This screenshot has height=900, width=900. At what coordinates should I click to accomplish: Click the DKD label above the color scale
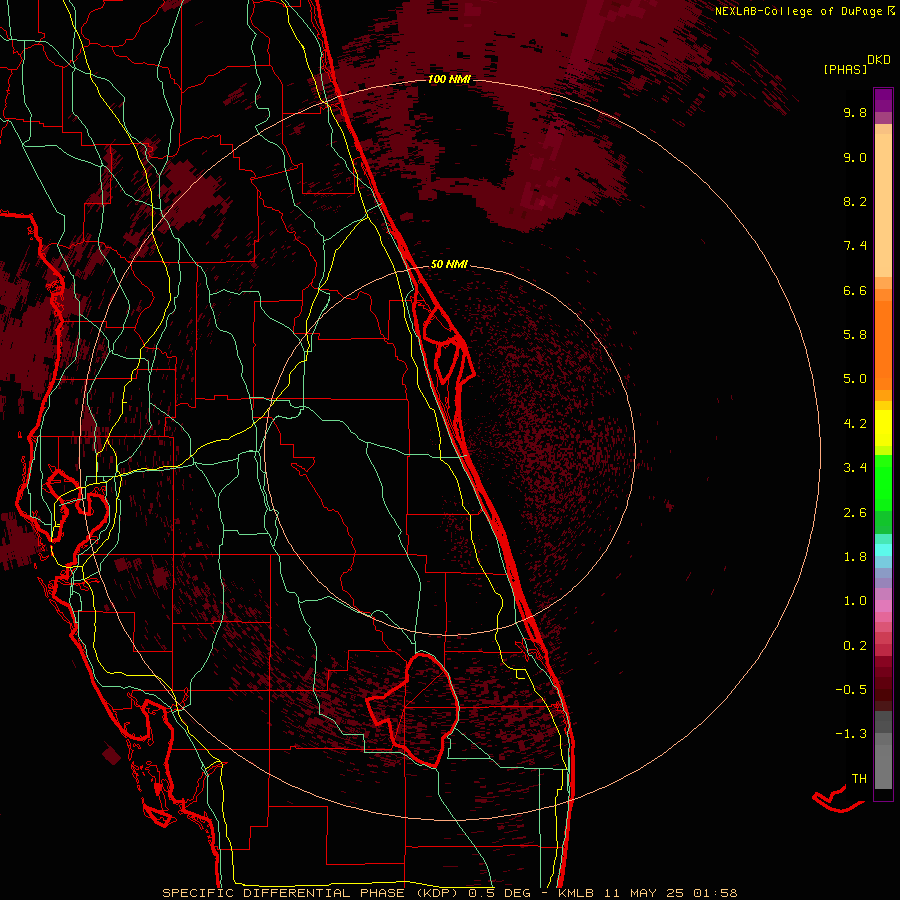pos(879,60)
